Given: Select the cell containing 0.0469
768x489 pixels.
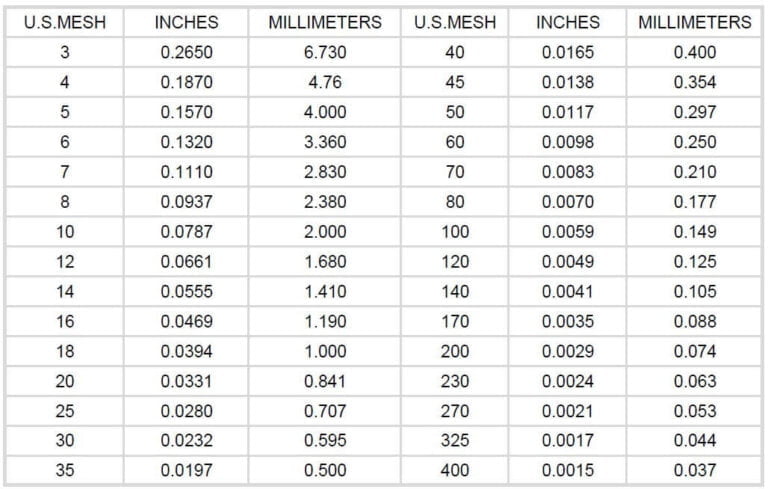Looking at the screenshot, I should (186, 321).
